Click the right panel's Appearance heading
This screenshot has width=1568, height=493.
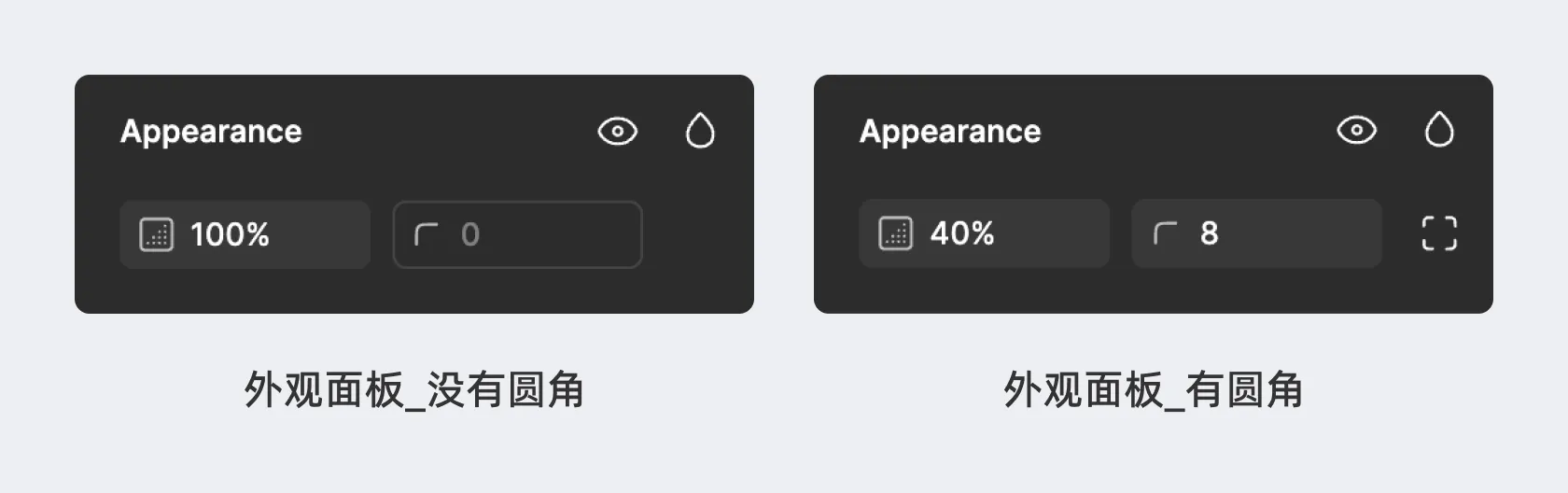[x=950, y=132]
